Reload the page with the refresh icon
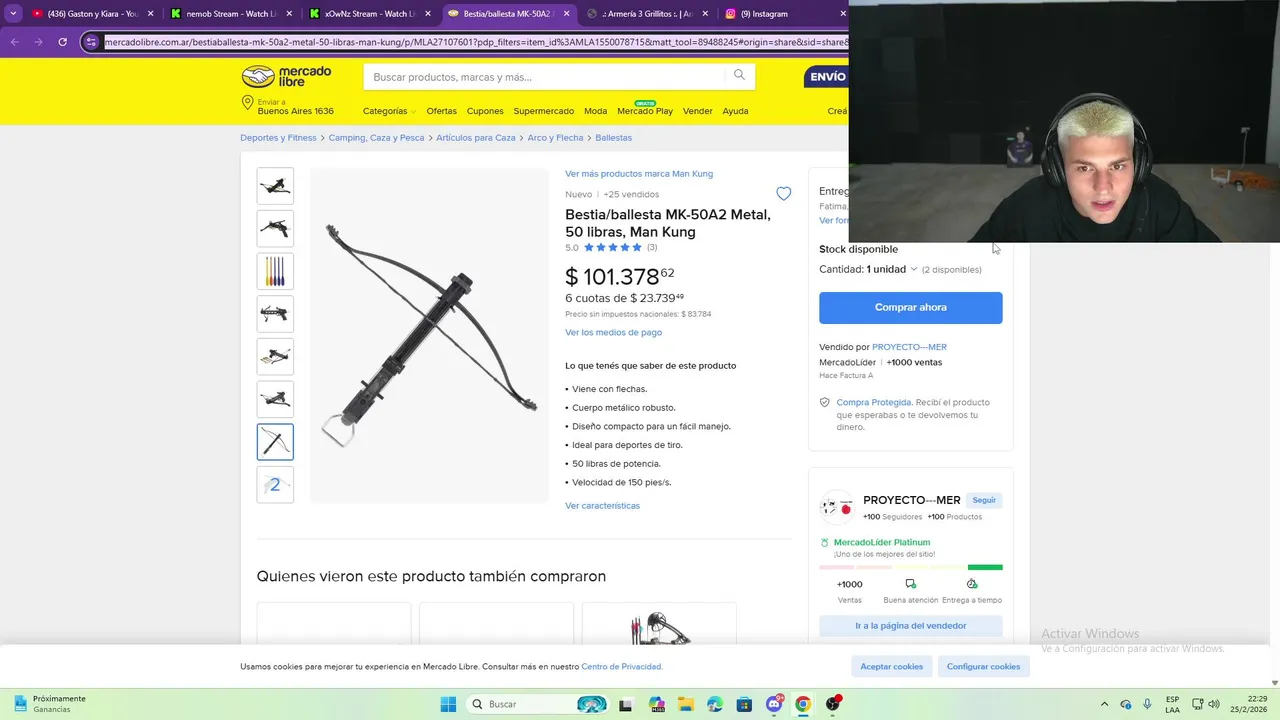1280x720 pixels. tap(62, 42)
